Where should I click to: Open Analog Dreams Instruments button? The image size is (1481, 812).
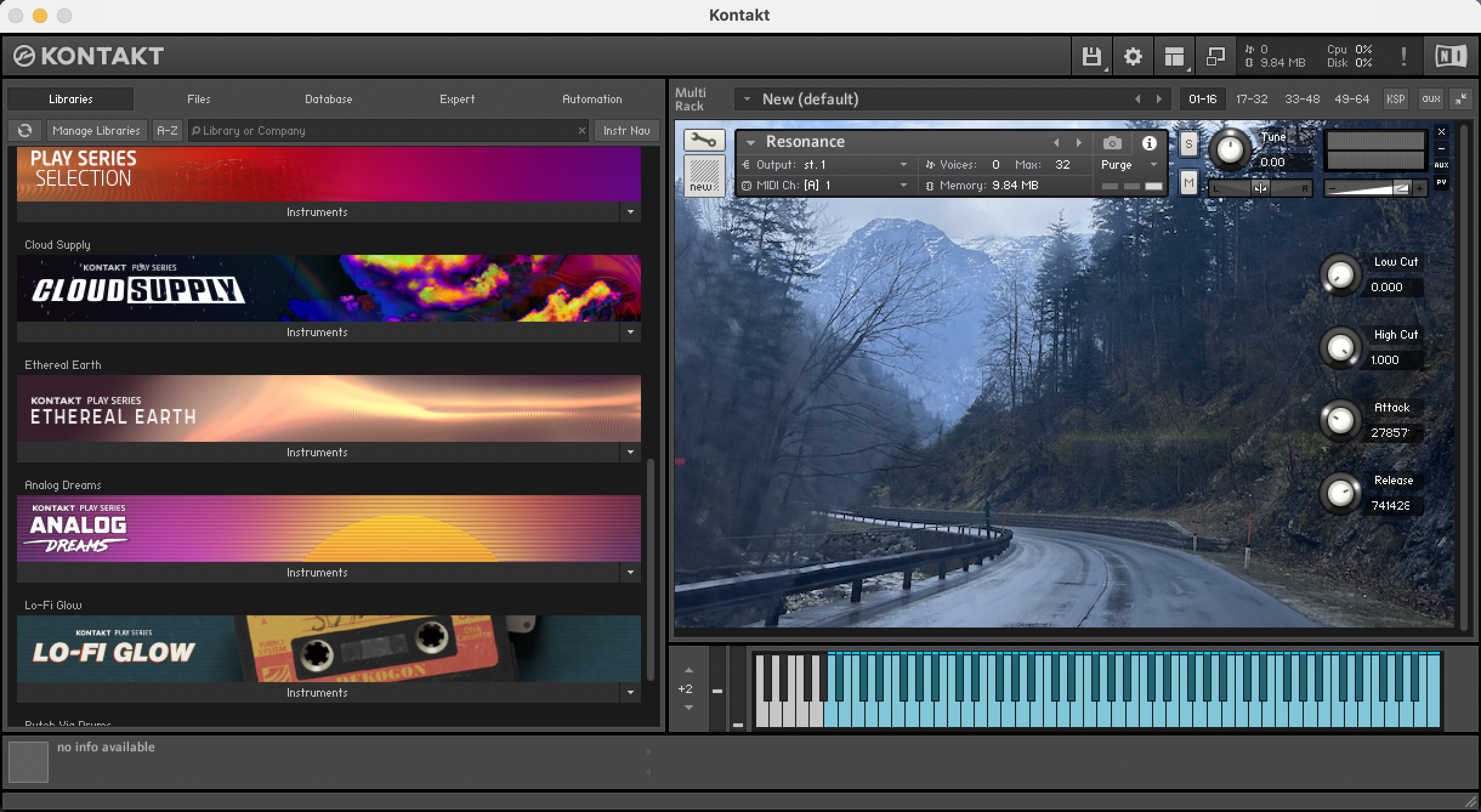pyautogui.click(x=317, y=572)
